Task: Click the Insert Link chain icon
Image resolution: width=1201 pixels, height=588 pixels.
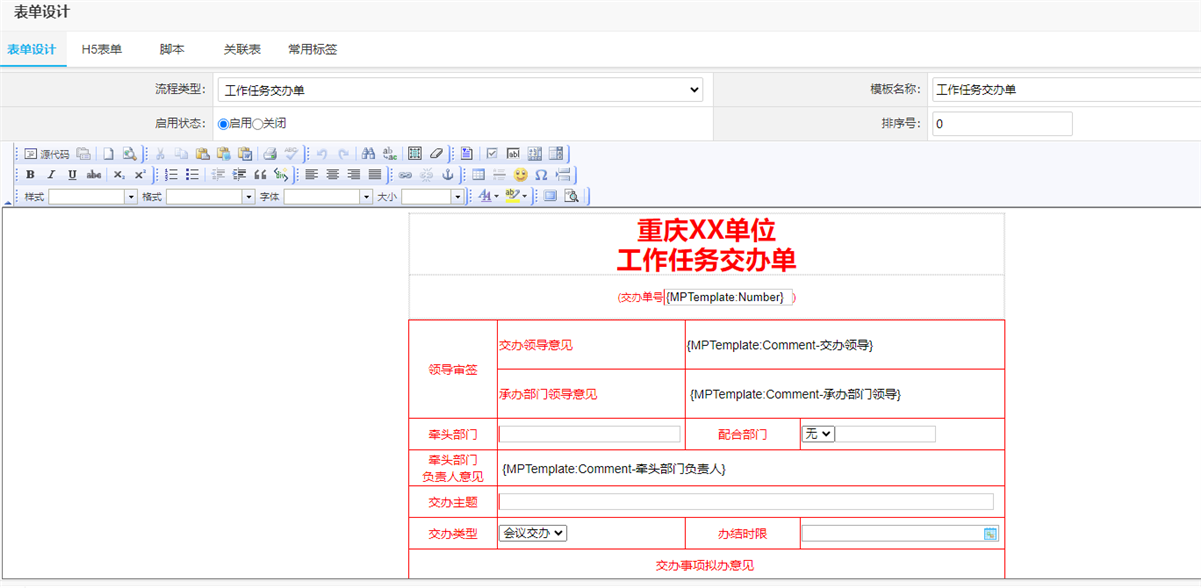Action: tap(405, 174)
